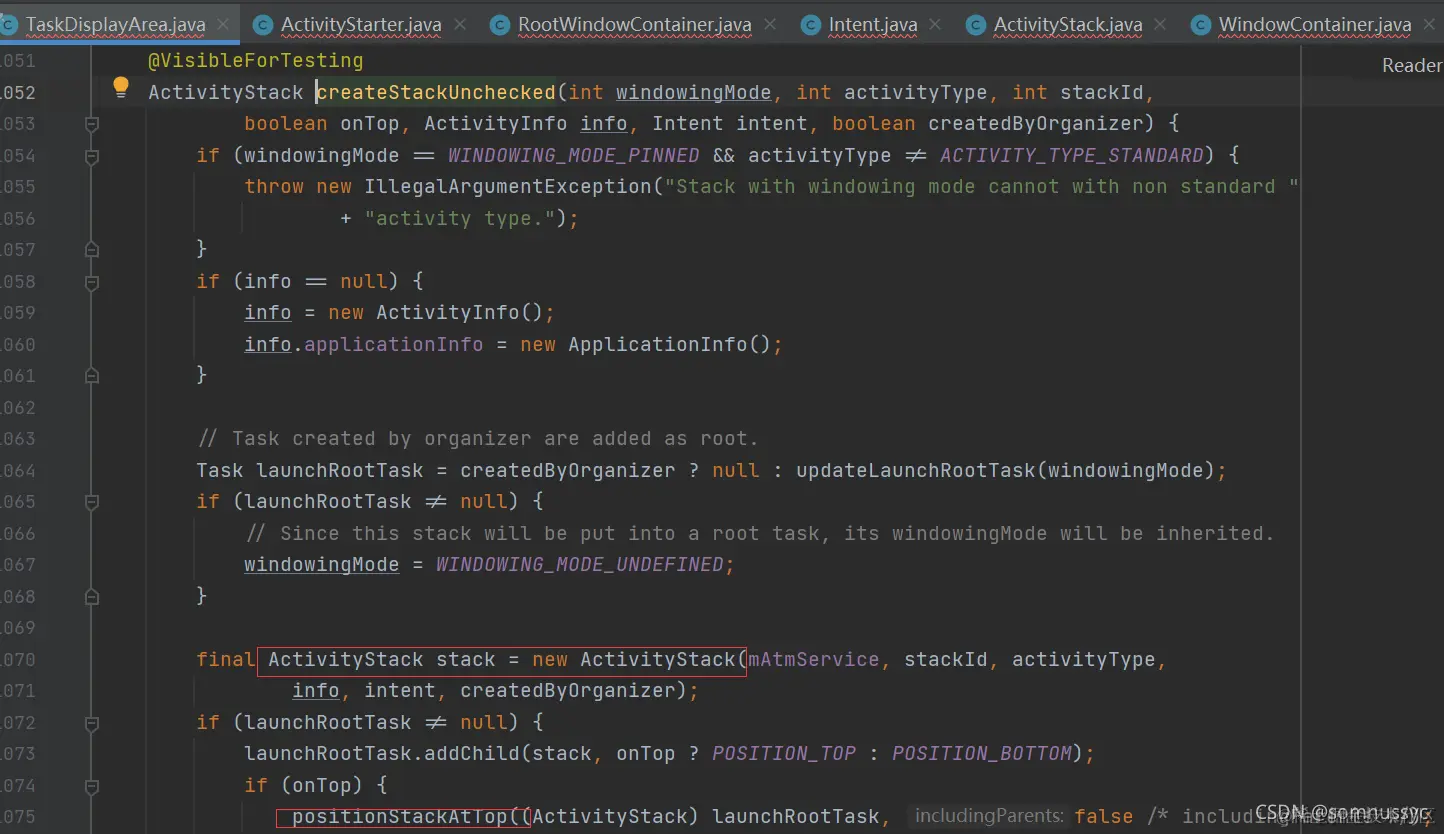Click the positionStackAtTop method call
The image size is (1444, 834).
[400, 817]
